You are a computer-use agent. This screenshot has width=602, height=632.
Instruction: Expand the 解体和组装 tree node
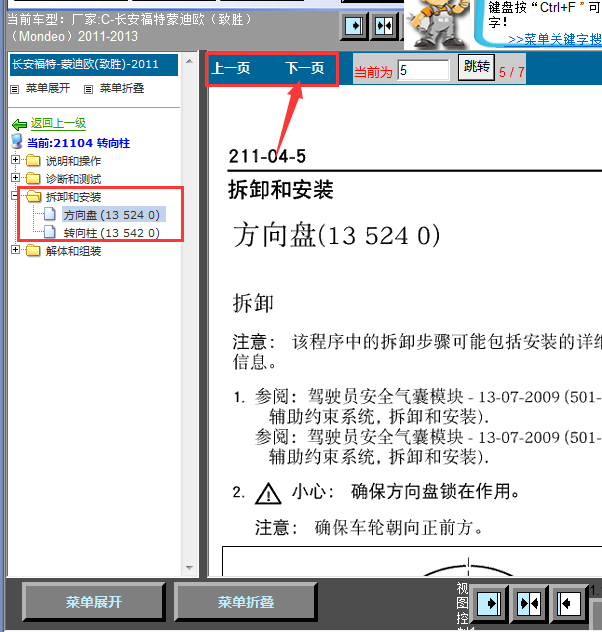pyautogui.click(x=15, y=249)
